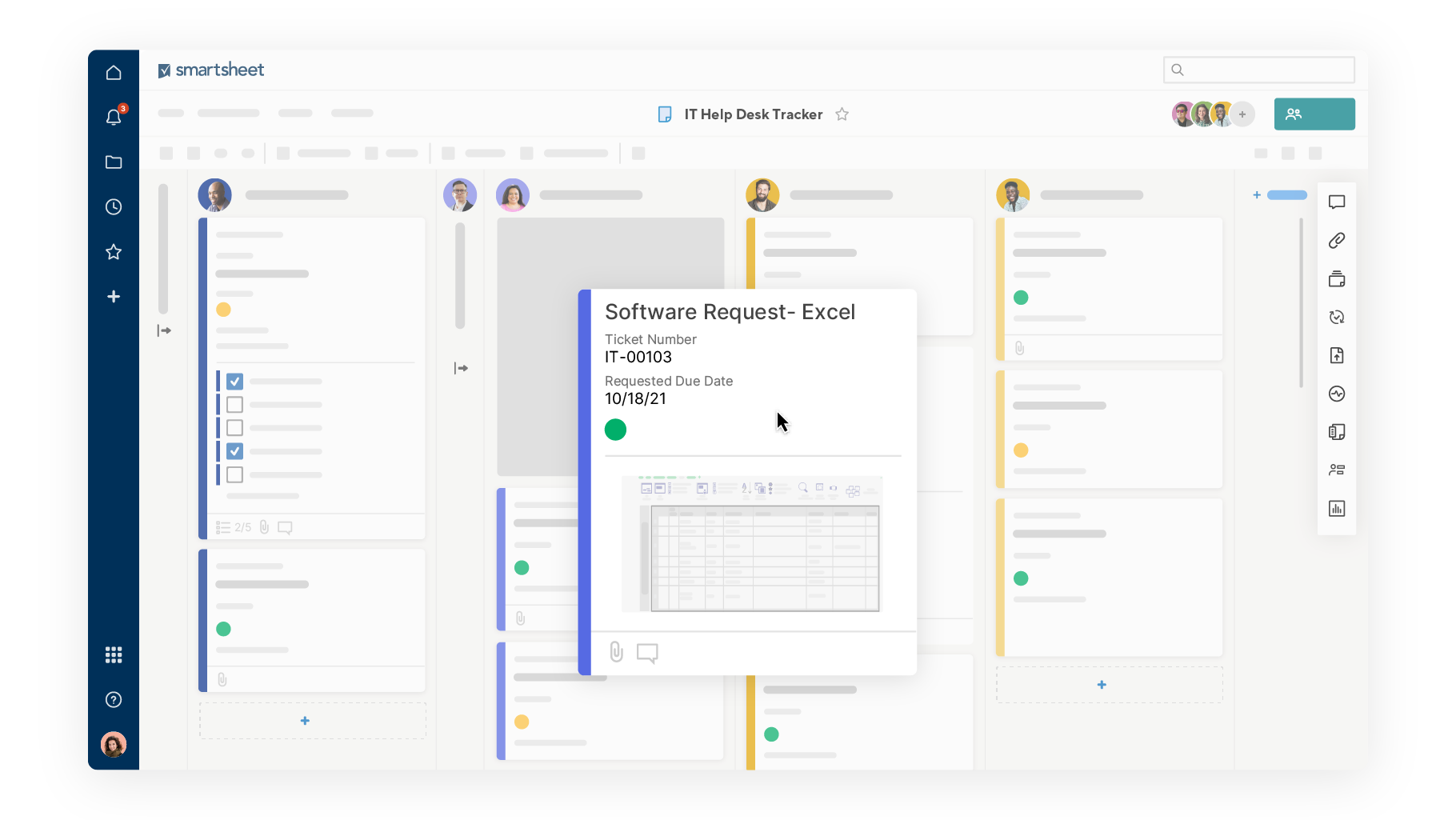Check the second checklist box from the top
The height and width of the screenshot is (820, 1456).
(234, 405)
